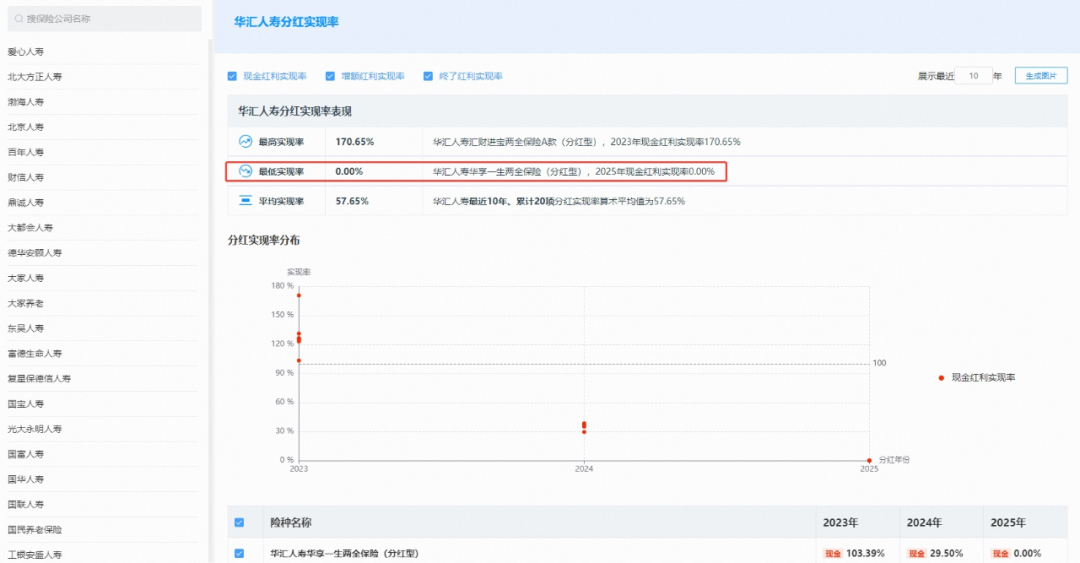Choose 国富人寿 in the sidebar
Viewport: 1080px width, 563px height.
pos(25,454)
